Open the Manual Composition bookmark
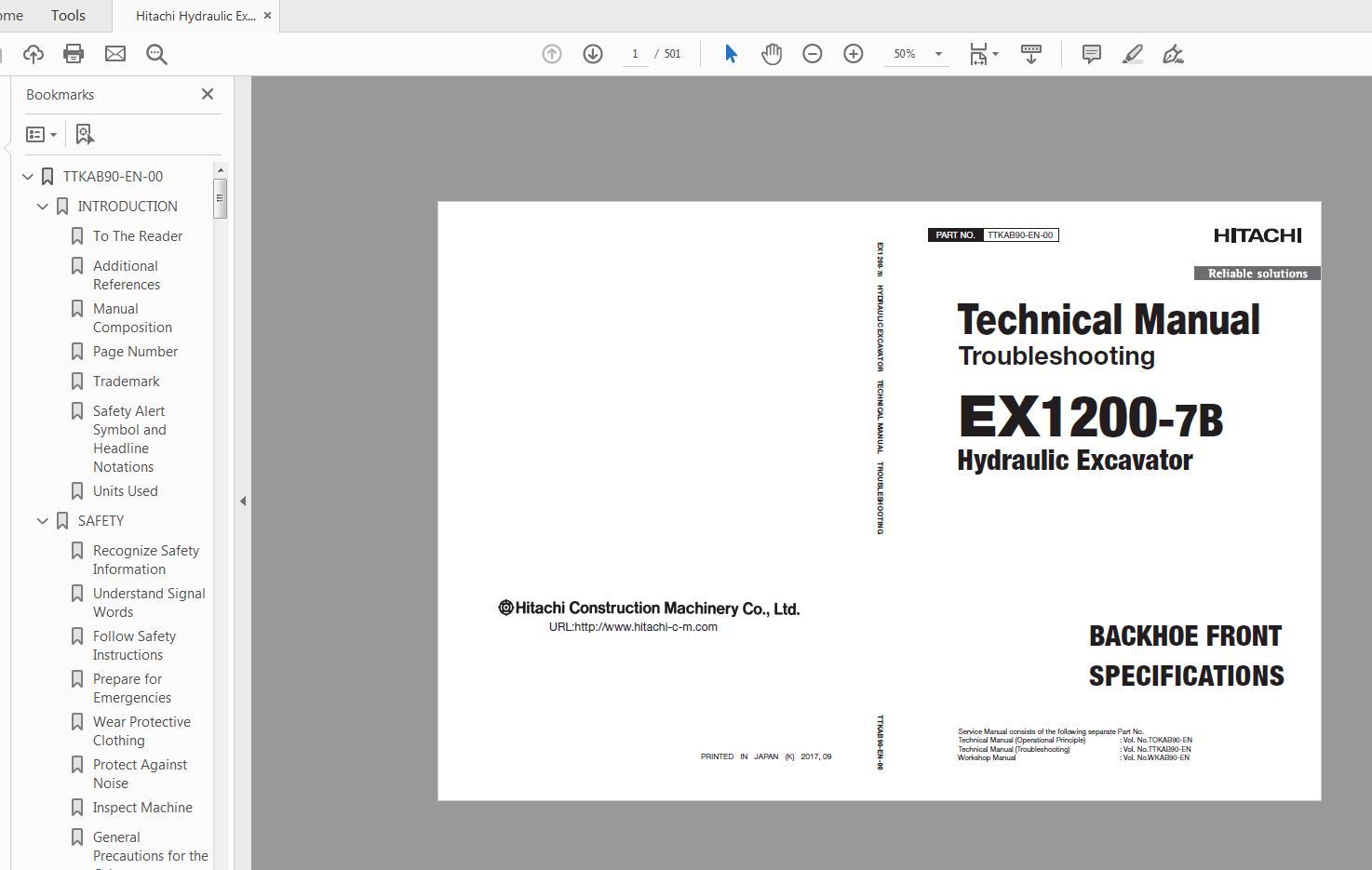The width and height of the screenshot is (1372, 870). (132, 317)
